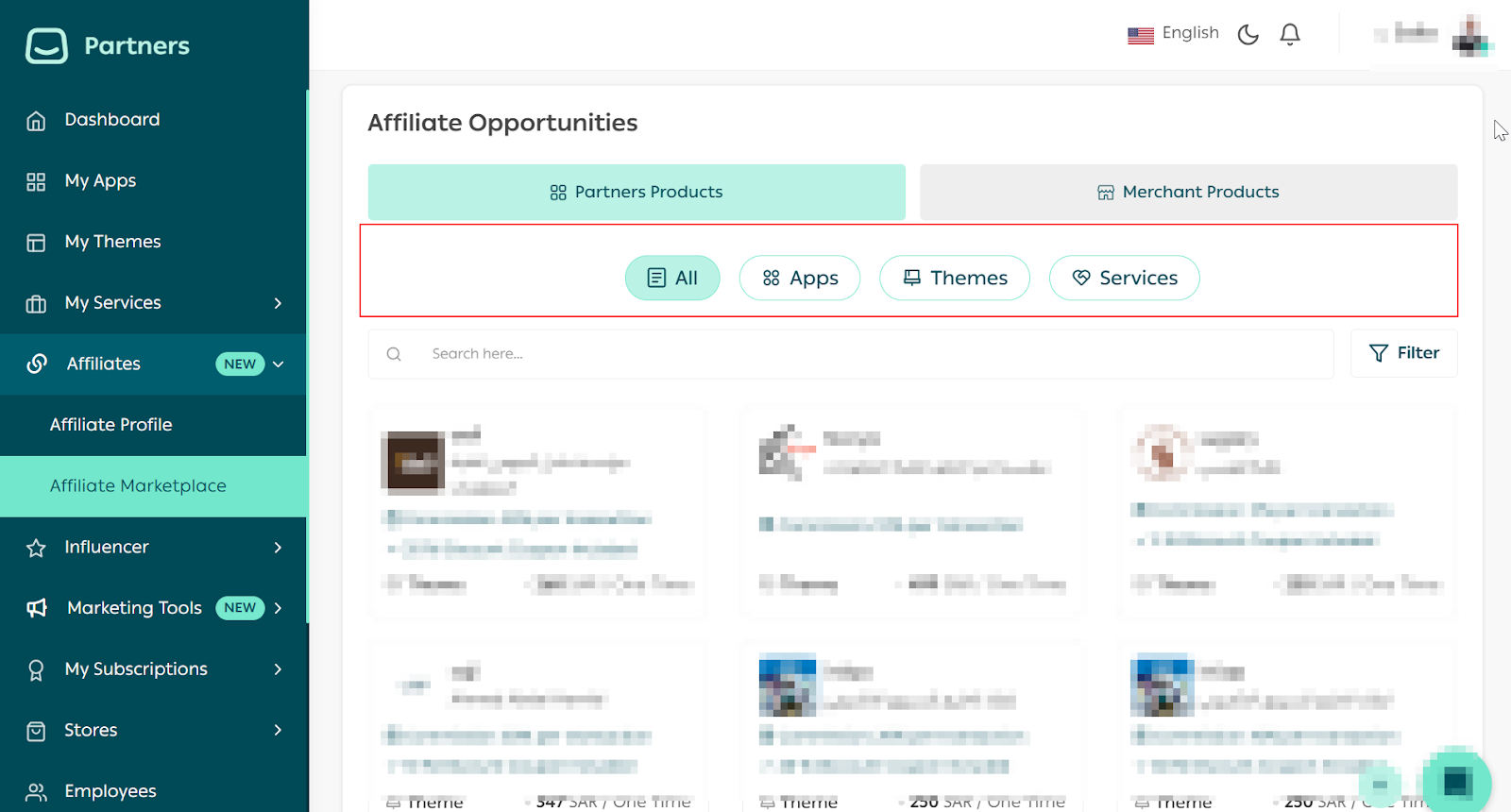
Task: Open the chat widget bubble
Action: coord(1456,781)
